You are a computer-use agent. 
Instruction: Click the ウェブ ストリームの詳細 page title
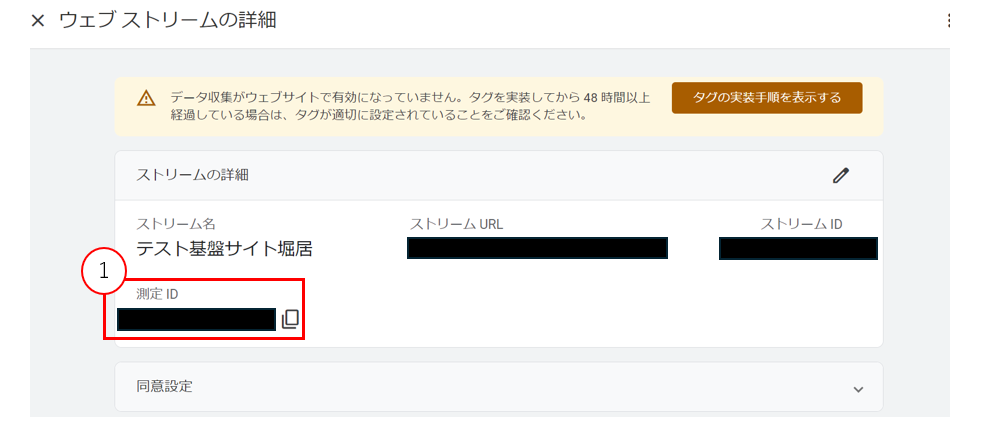168,20
